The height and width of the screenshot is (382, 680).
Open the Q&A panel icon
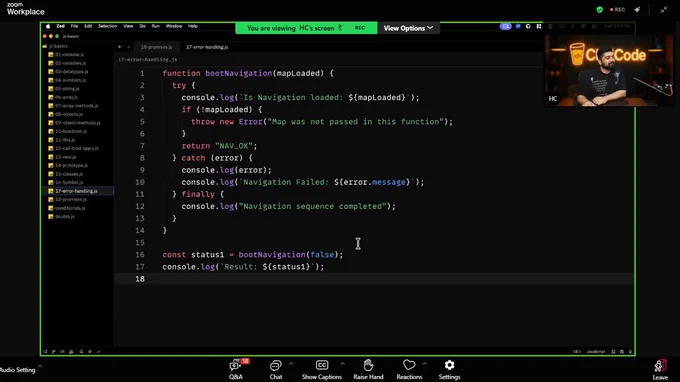pos(235,366)
